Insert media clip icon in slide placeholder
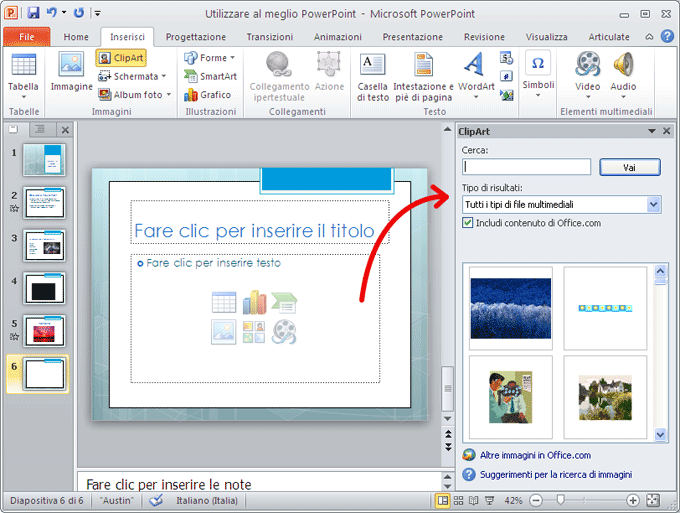This screenshot has width=680, height=513. (284, 332)
